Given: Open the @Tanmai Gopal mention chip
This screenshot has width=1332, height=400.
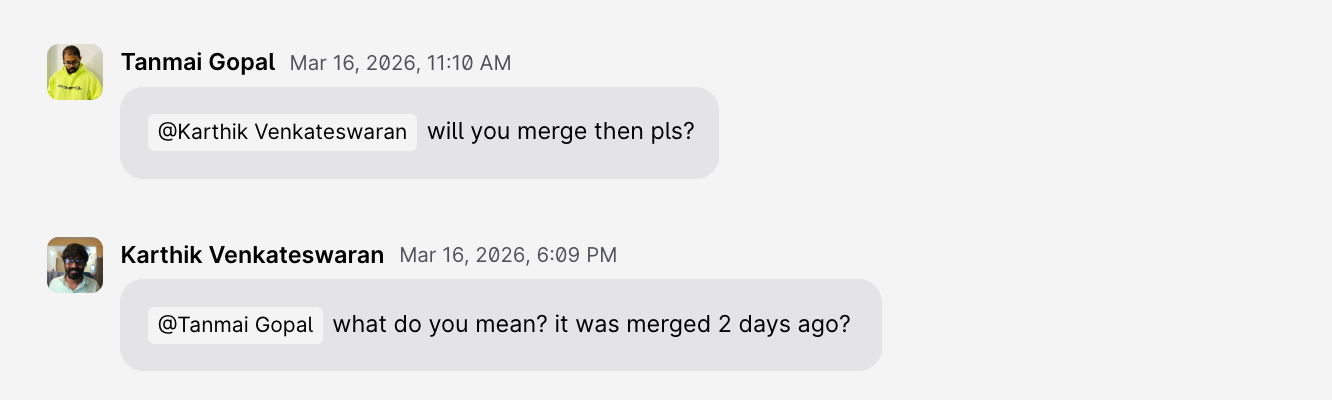Looking at the screenshot, I should click(x=235, y=325).
